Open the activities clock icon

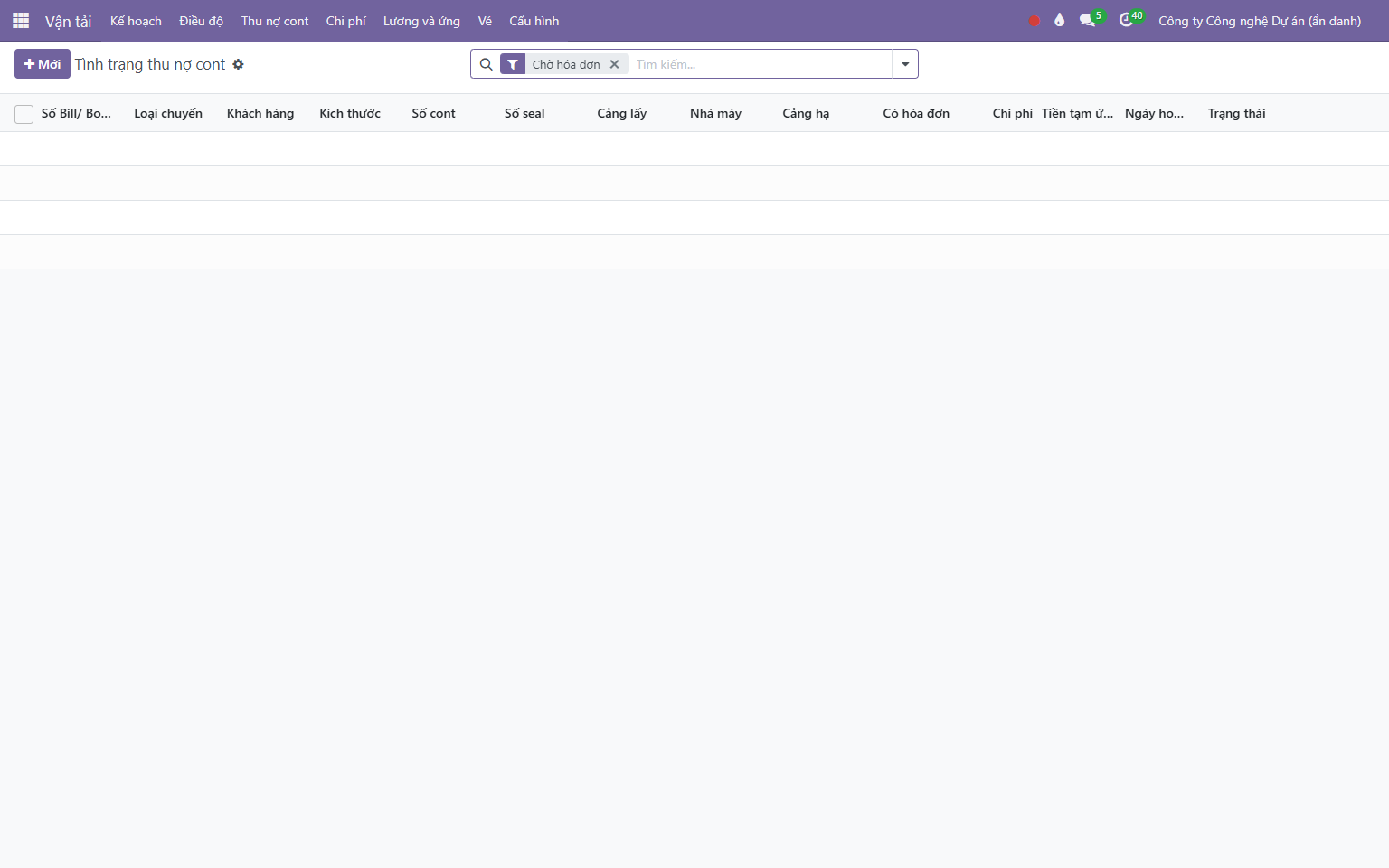(x=1126, y=20)
